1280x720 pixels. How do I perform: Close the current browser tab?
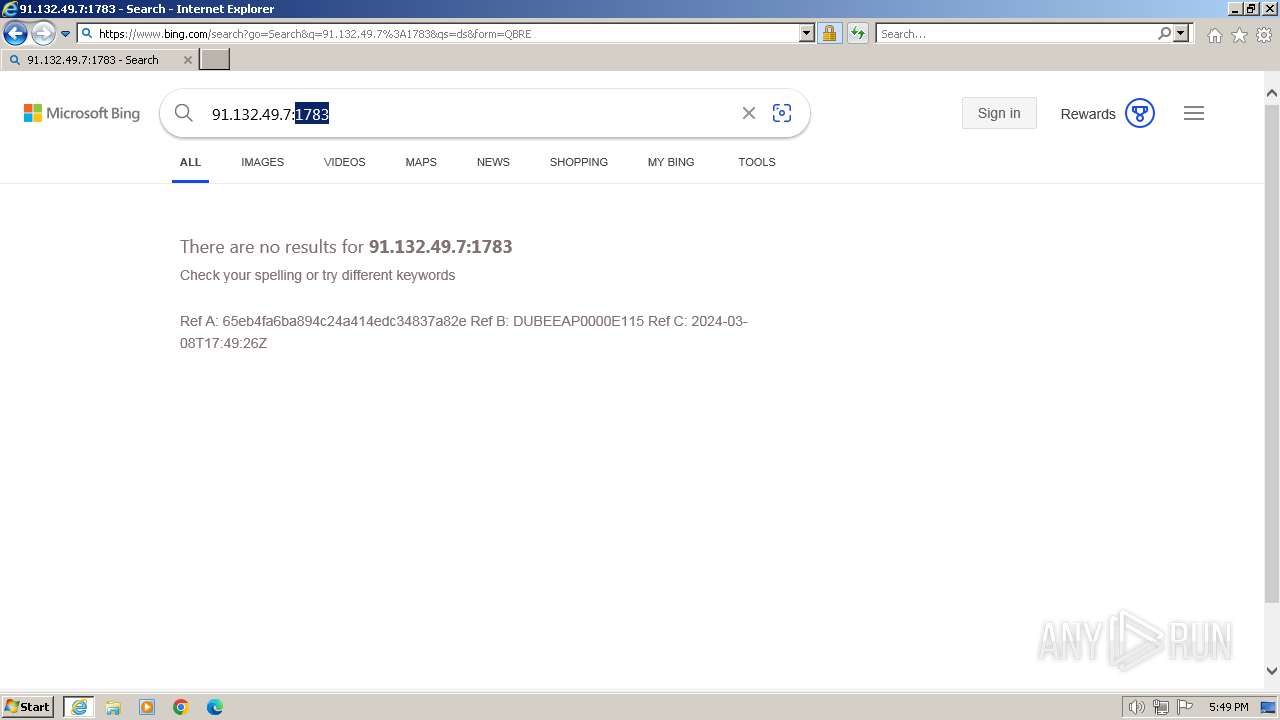coord(187,60)
